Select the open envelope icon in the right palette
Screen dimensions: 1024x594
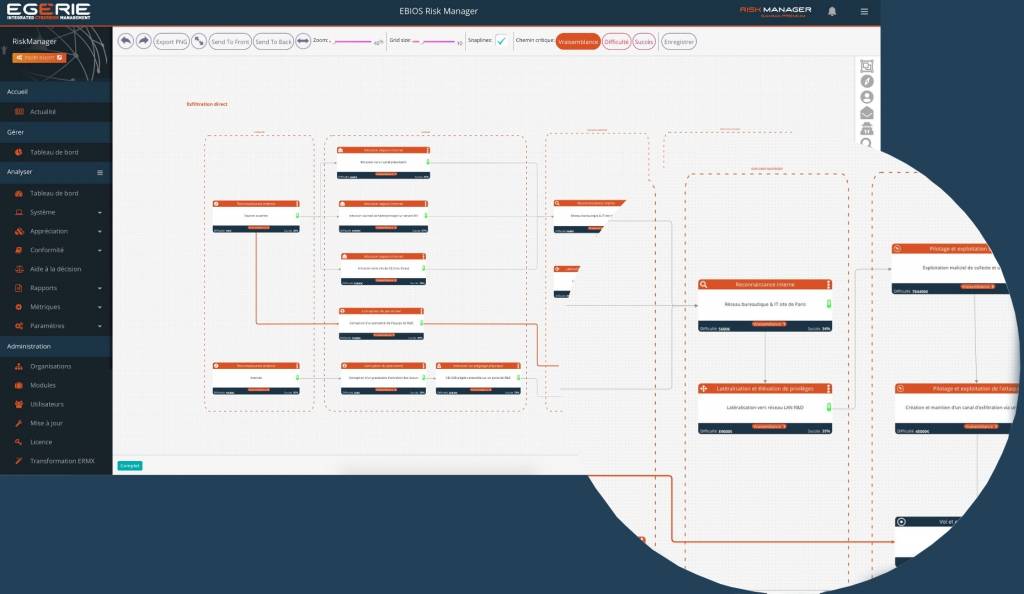coord(867,113)
